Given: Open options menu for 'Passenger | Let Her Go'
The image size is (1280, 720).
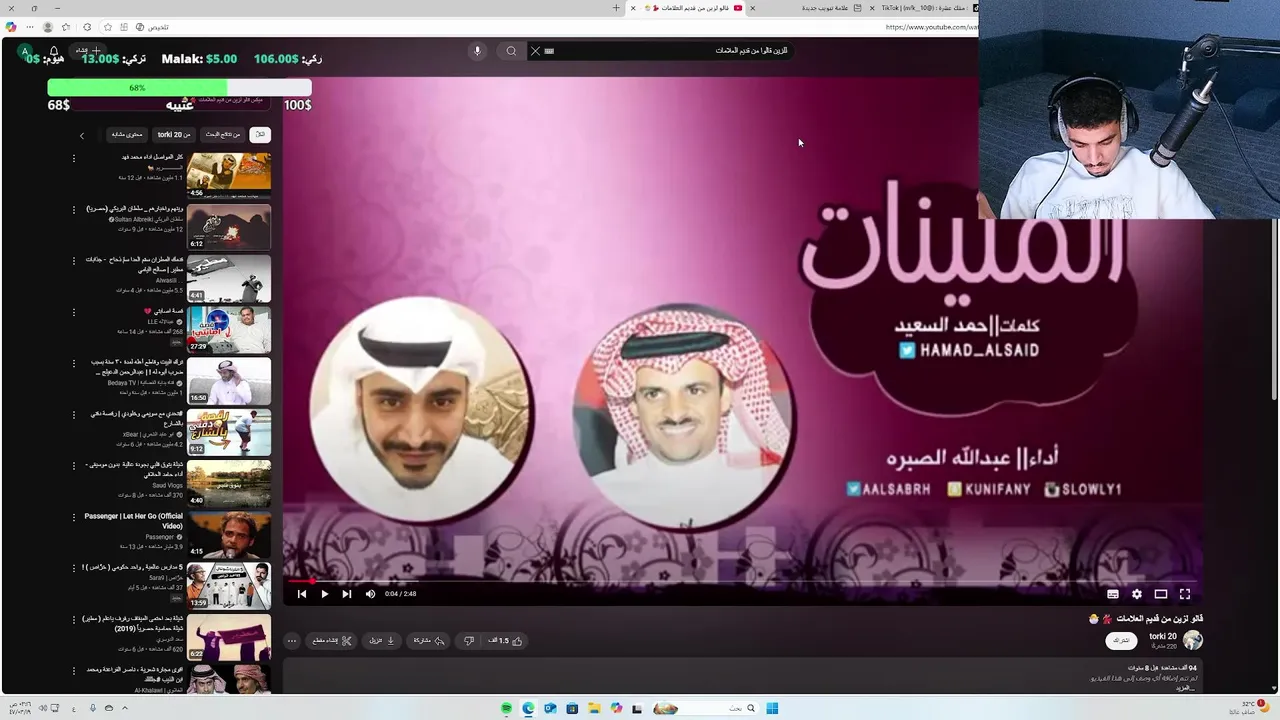Looking at the screenshot, I should pos(73,517).
